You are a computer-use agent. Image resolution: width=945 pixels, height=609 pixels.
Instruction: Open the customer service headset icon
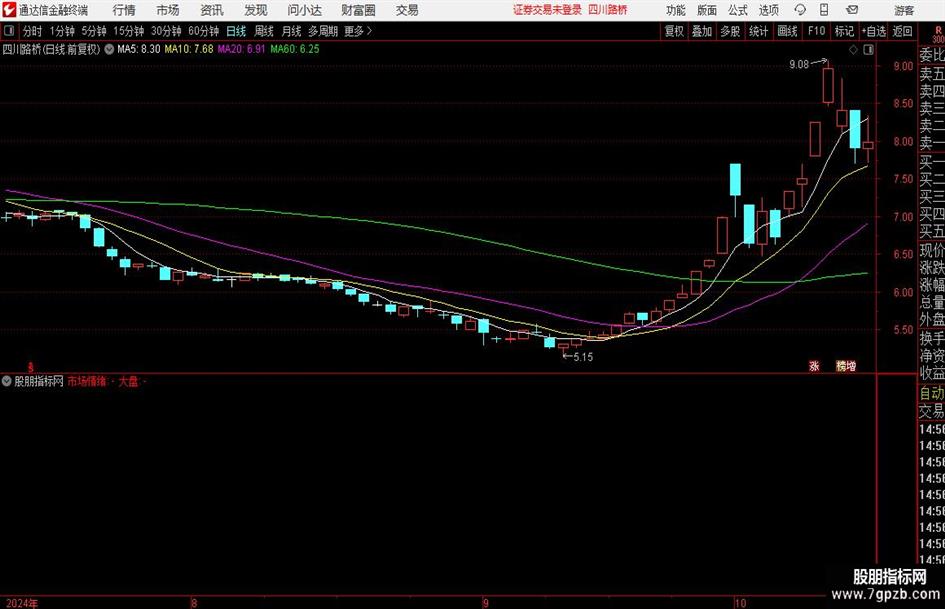pos(800,10)
